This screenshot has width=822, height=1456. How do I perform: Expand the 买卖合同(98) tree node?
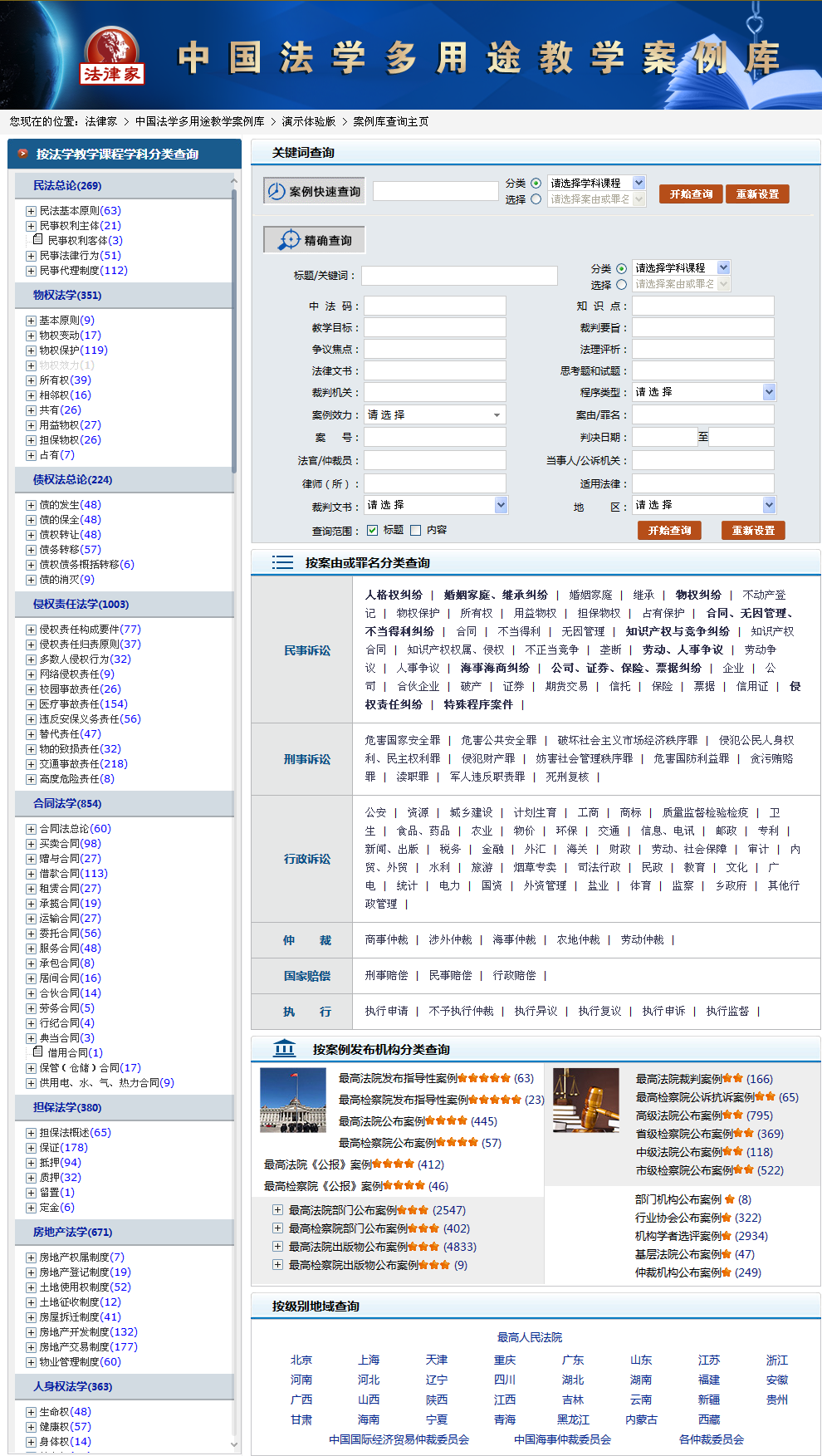[31, 844]
